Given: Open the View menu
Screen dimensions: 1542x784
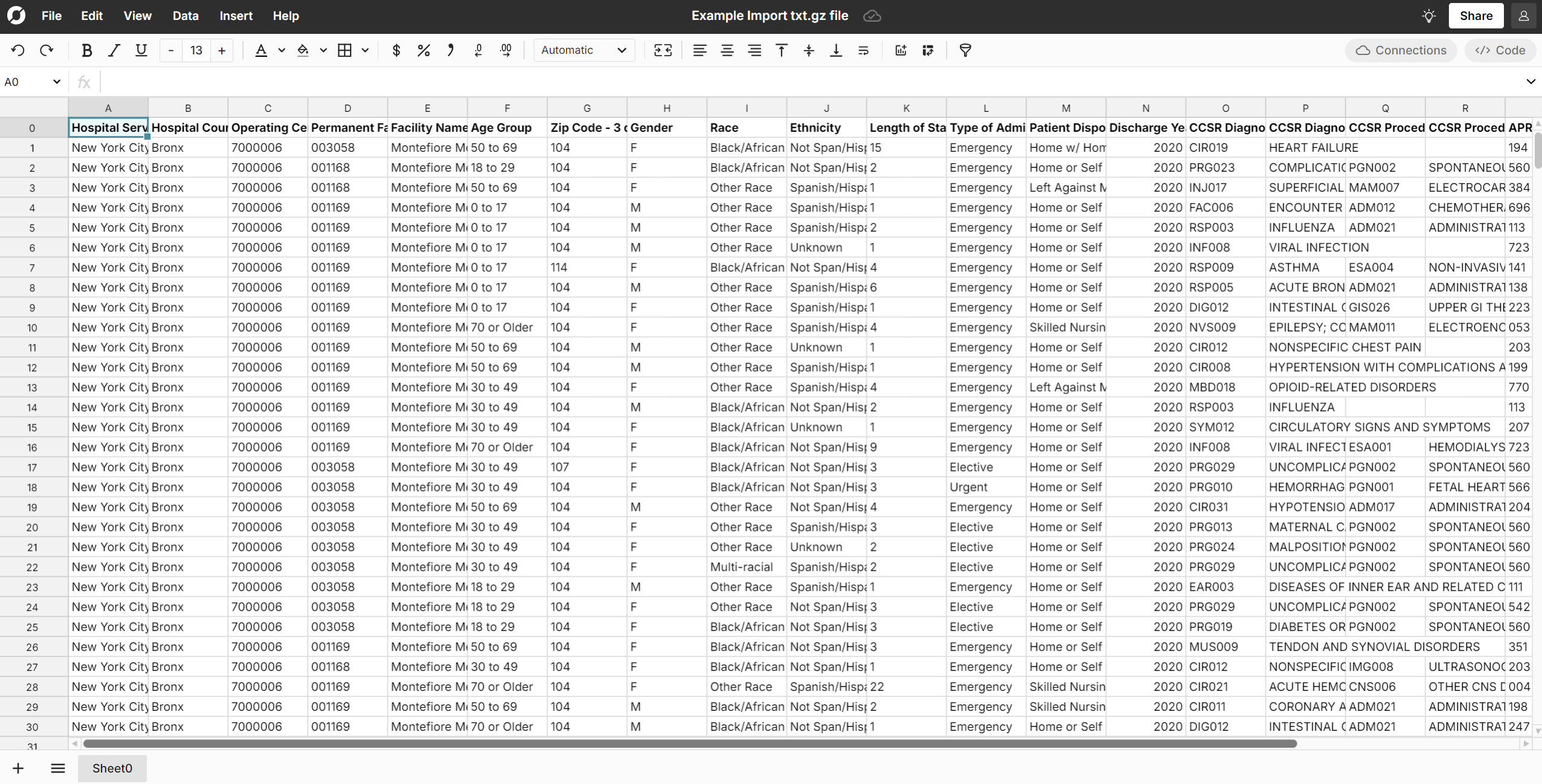Looking at the screenshot, I should click(x=136, y=15).
